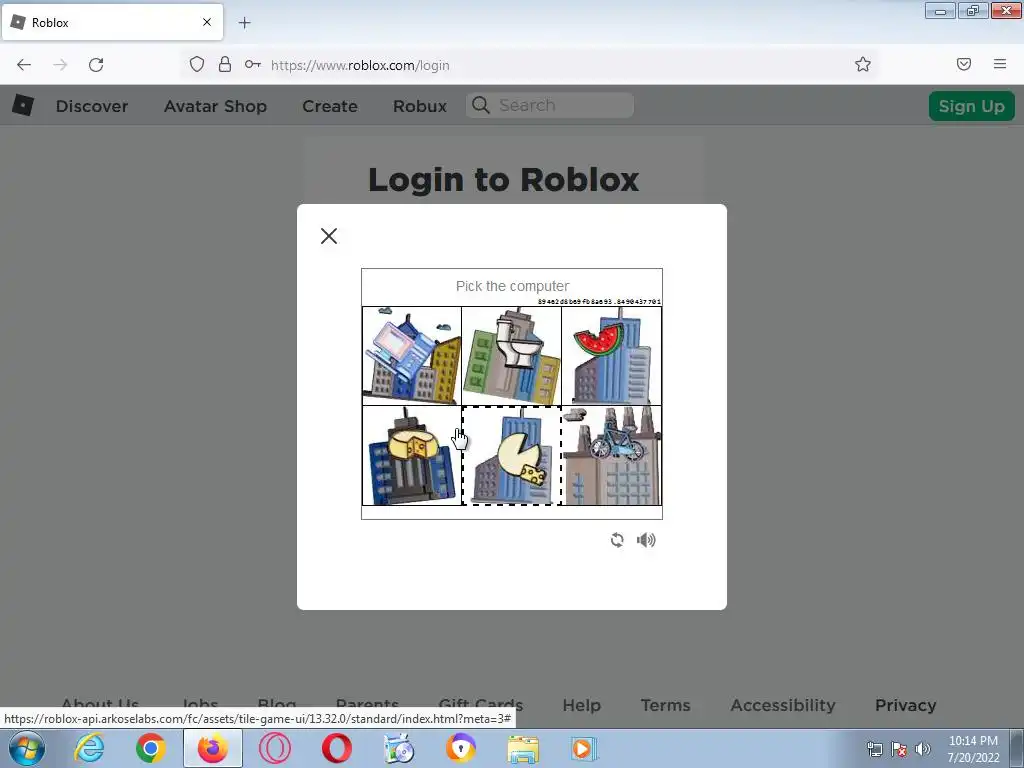Open the Action Center flag icon
The width and height of the screenshot is (1024, 768).
[x=899, y=749]
